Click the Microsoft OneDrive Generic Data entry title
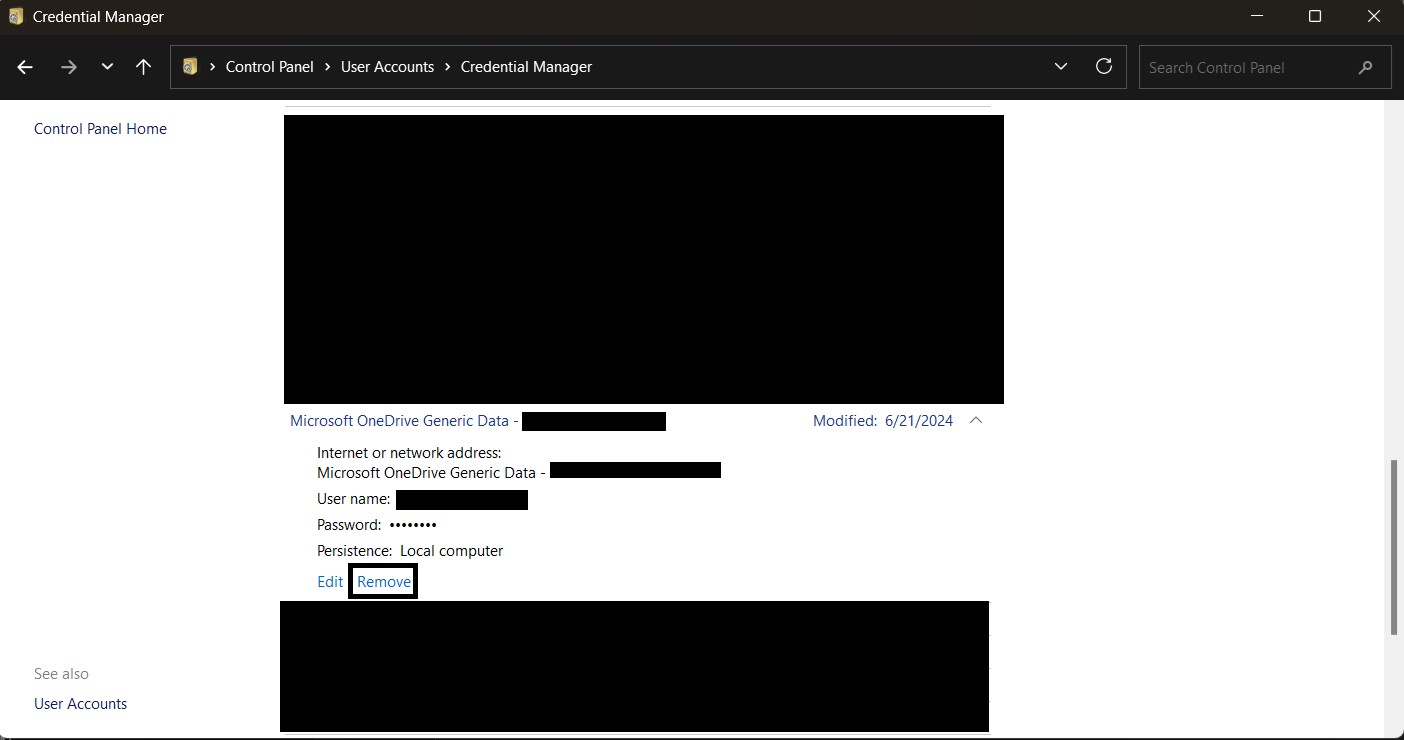Screen dimensions: 1404x740 402,421
